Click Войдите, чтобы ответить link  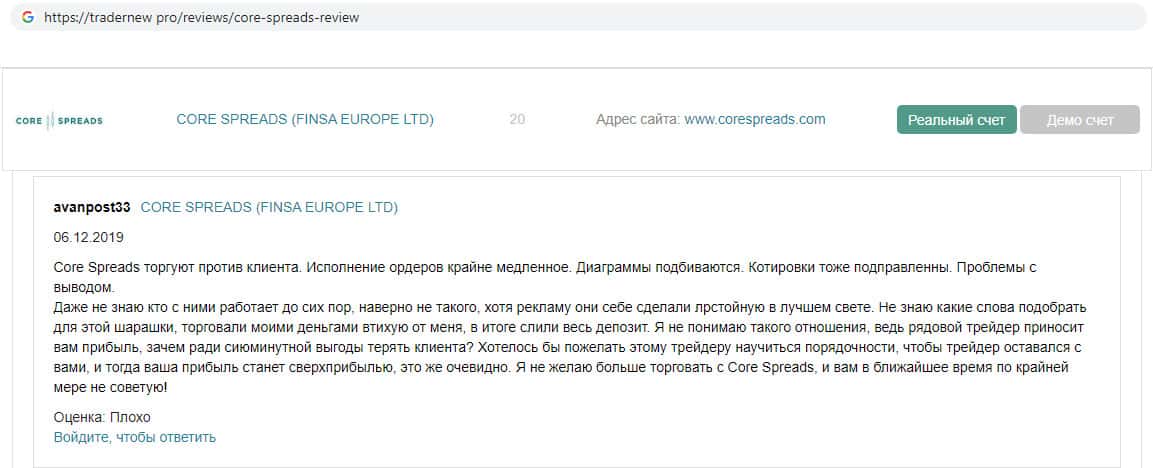point(135,437)
